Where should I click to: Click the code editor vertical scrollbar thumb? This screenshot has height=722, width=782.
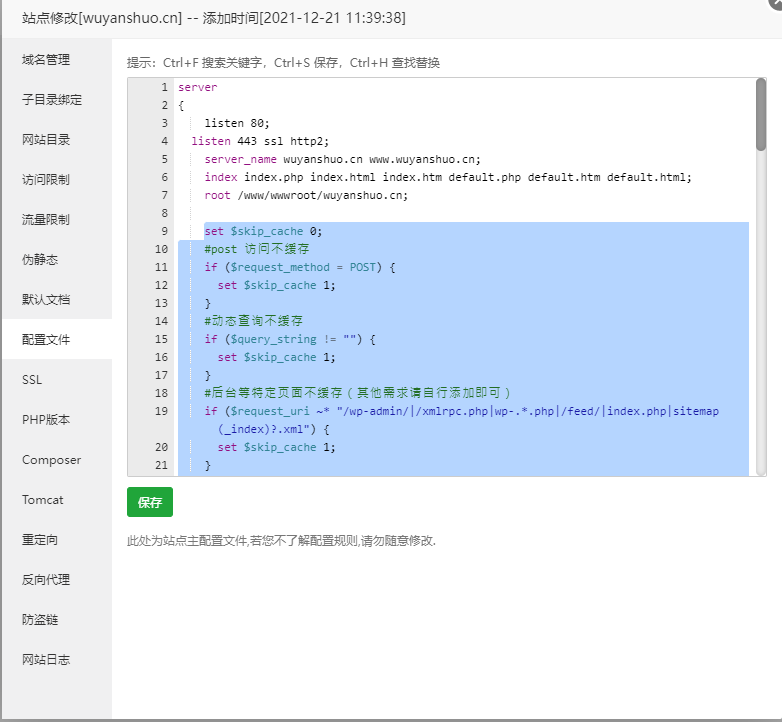761,114
